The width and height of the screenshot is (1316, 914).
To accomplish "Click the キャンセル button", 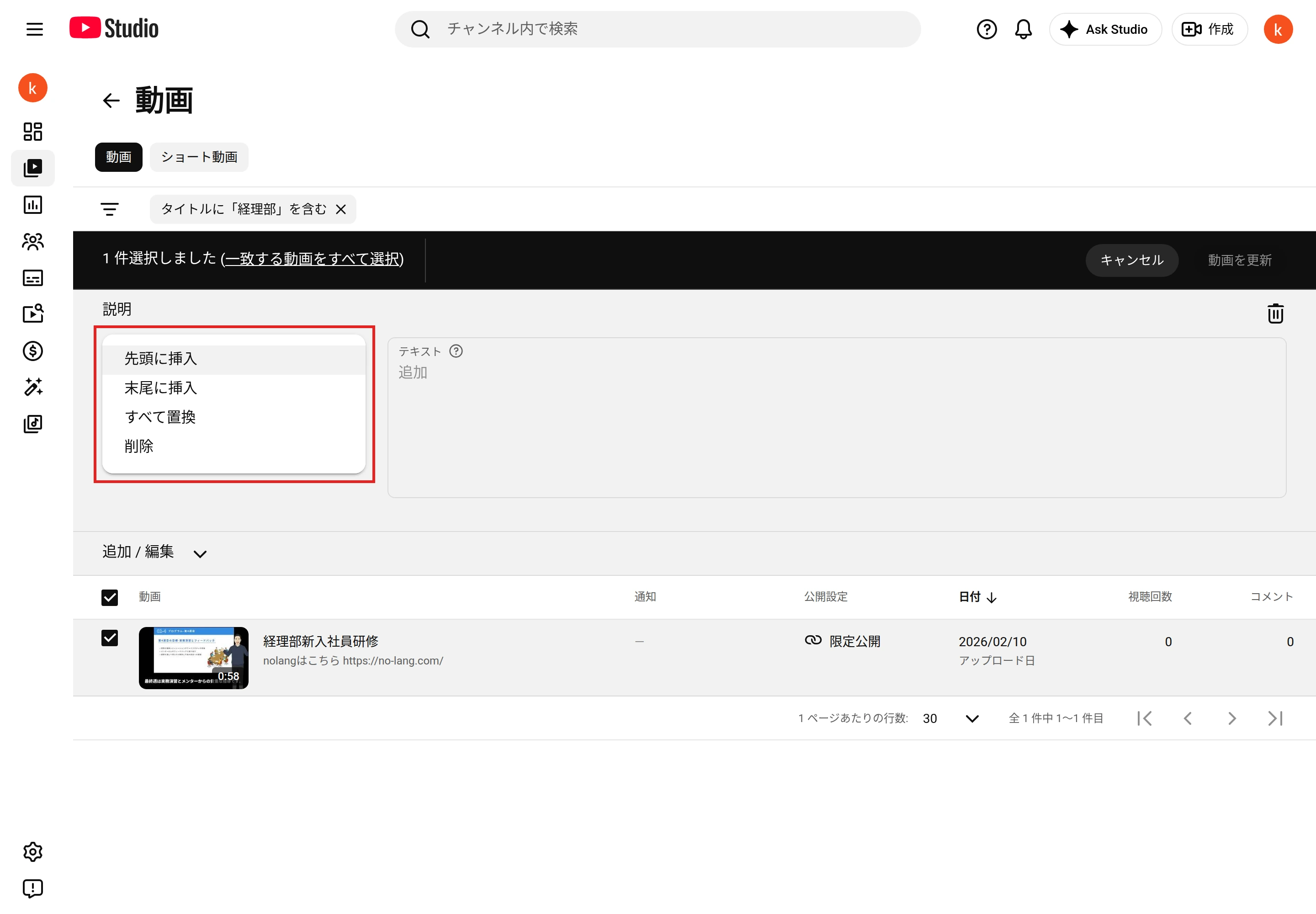I will [1131, 260].
